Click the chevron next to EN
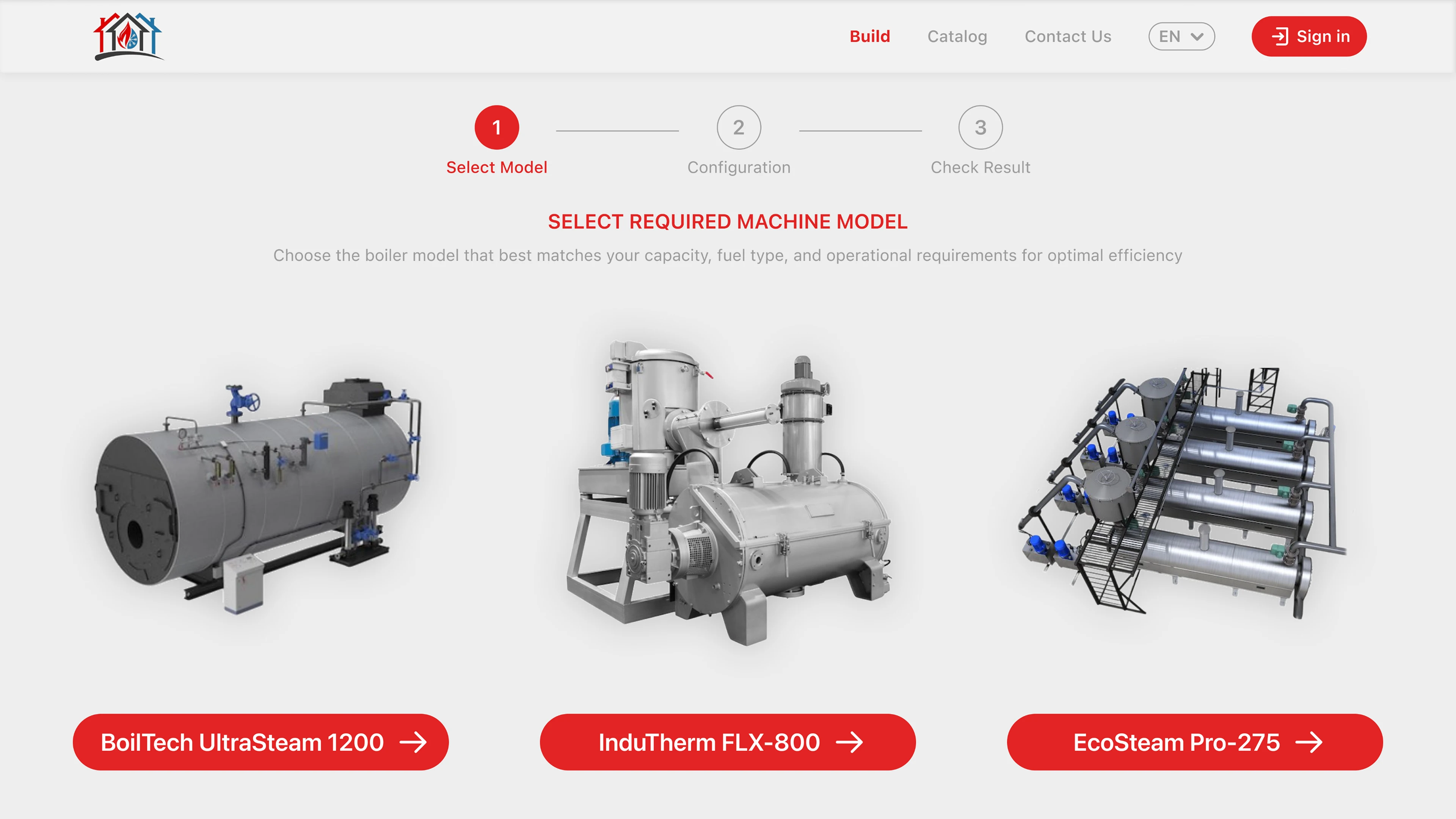This screenshot has width=1456, height=819. point(1198,37)
